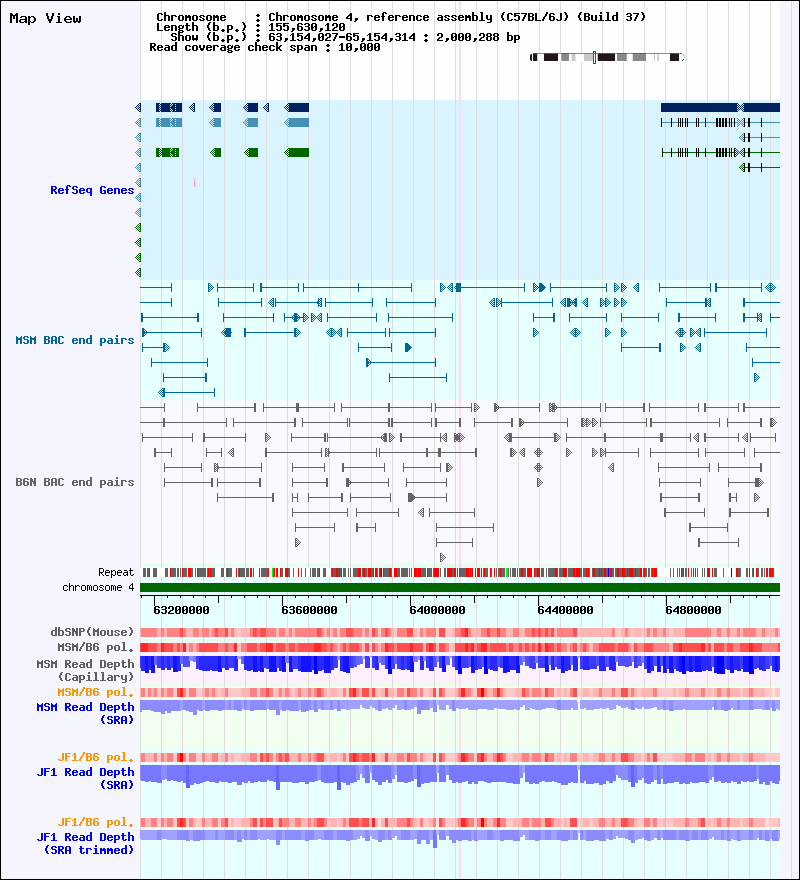Click the JF1 Read Depth (SRA trimmed) label
The width and height of the screenshot is (800, 880).
tap(85, 844)
